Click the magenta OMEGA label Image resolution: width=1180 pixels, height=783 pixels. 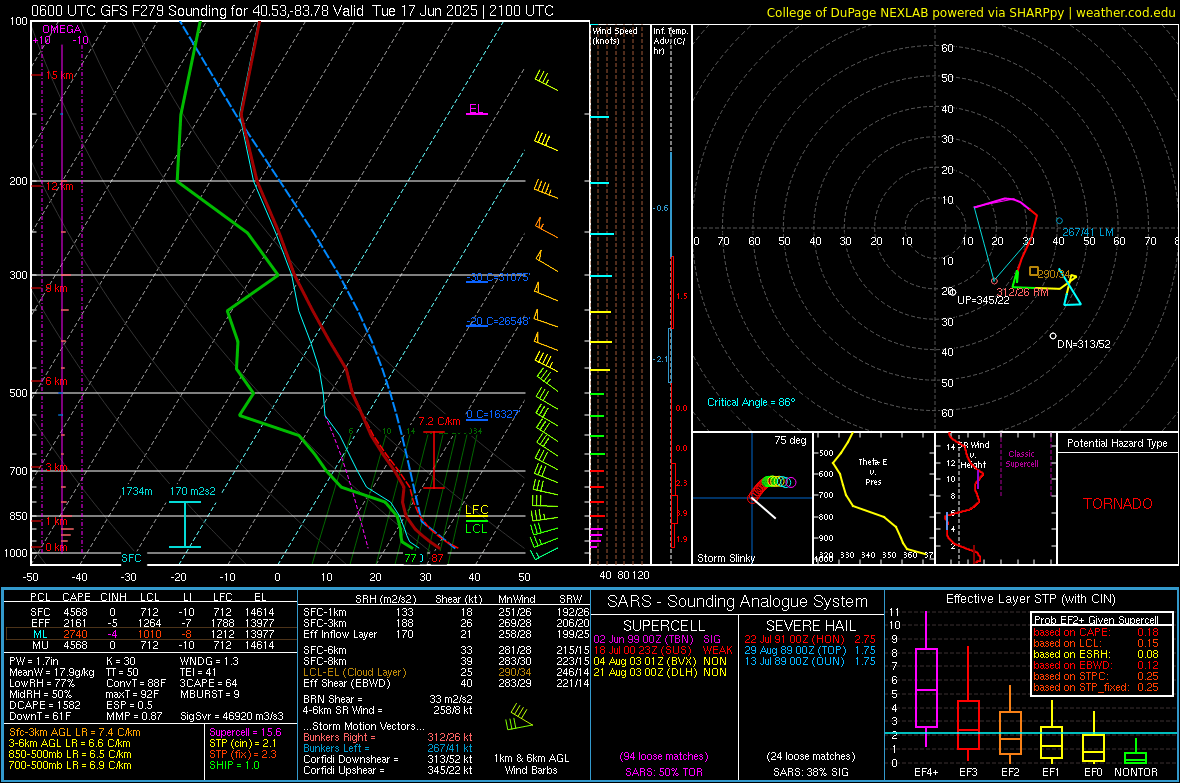point(61,29)
